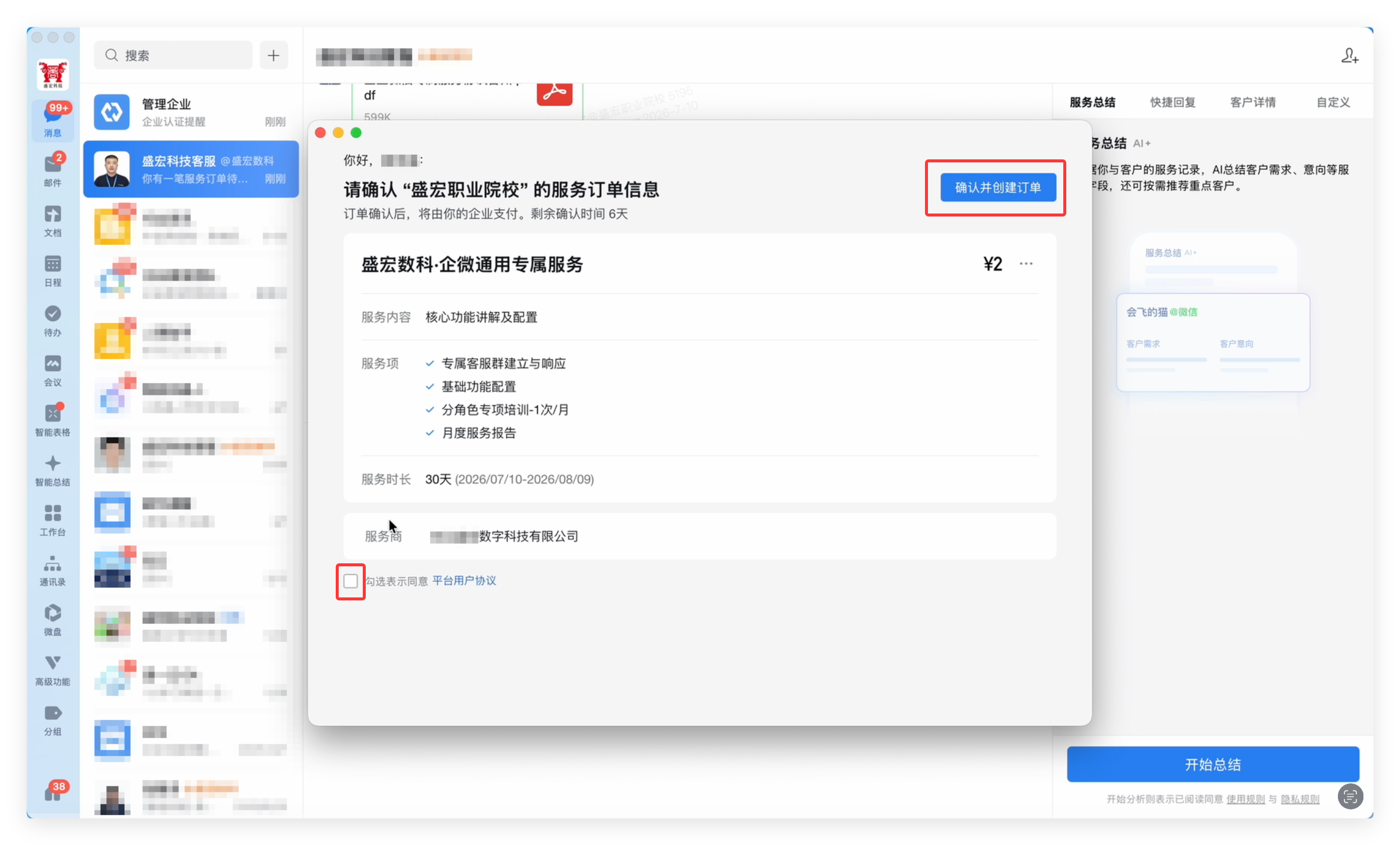This screenshot has height=845, width=1400.
Task: Click the add member icon at top right
Action: 1349,56
